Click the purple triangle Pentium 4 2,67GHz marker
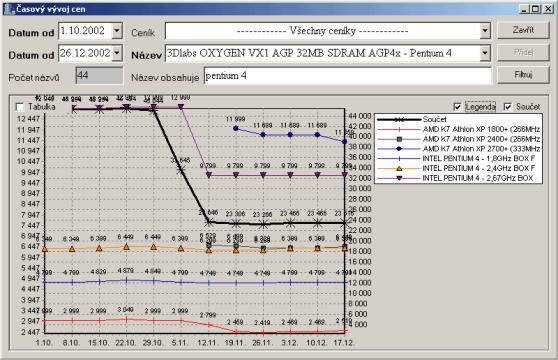 (399, 178)
